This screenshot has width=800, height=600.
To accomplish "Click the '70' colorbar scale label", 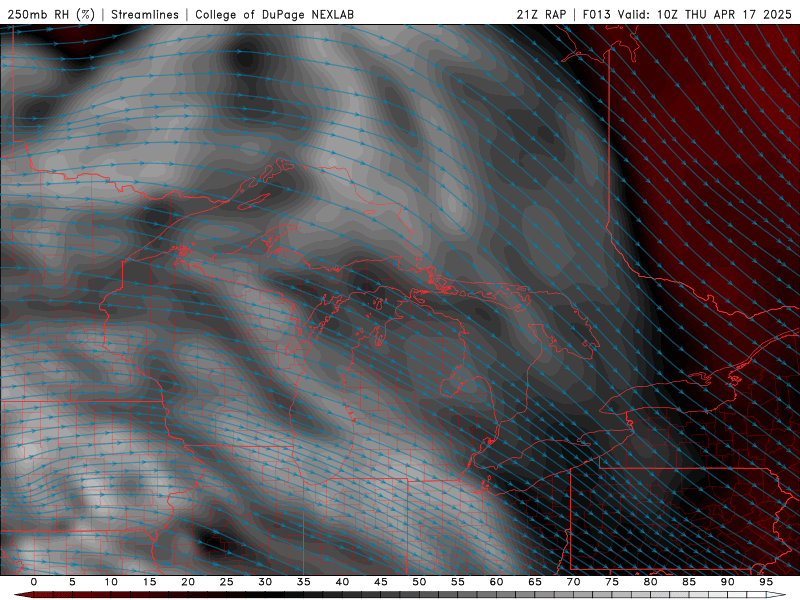I will tap(573, 582).
